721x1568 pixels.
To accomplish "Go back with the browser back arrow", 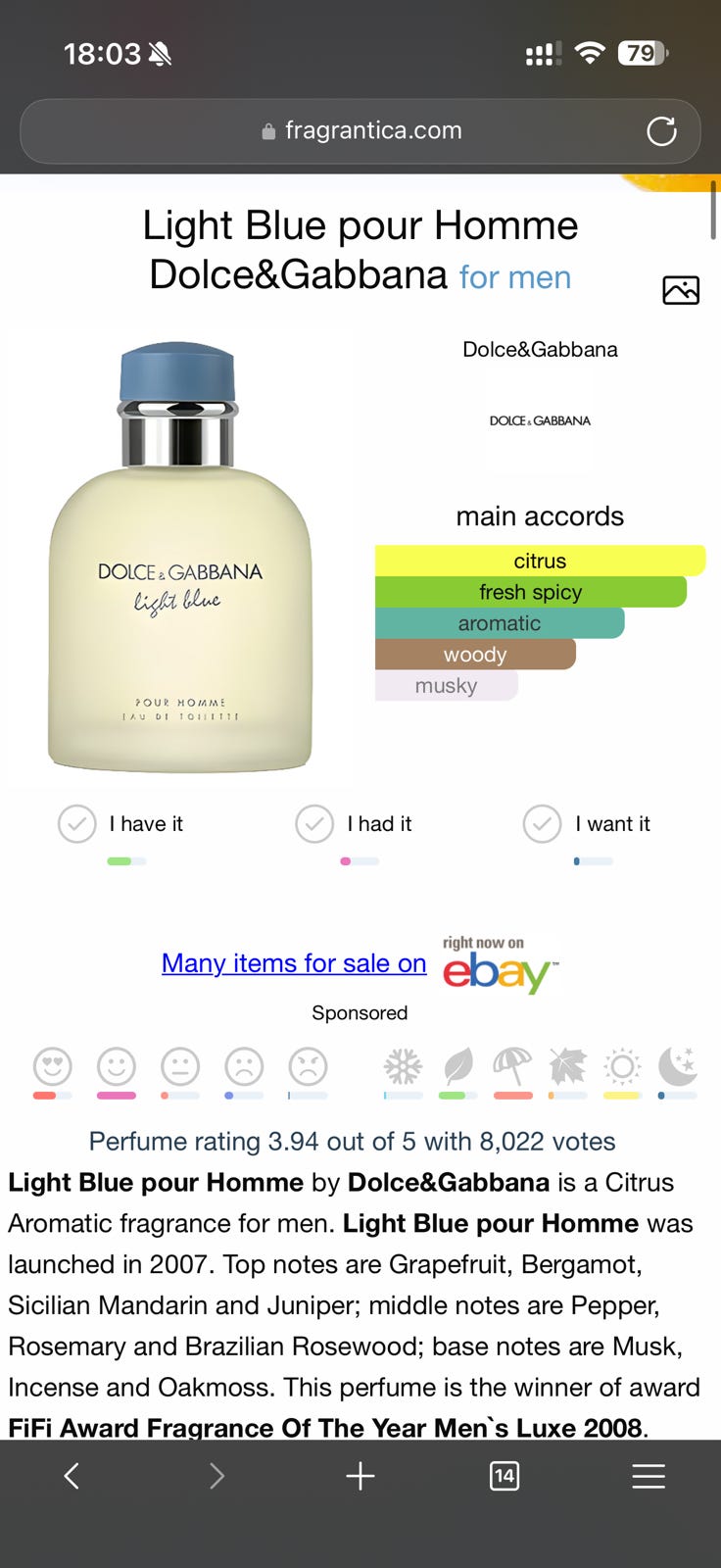I will click(72, 1476).
